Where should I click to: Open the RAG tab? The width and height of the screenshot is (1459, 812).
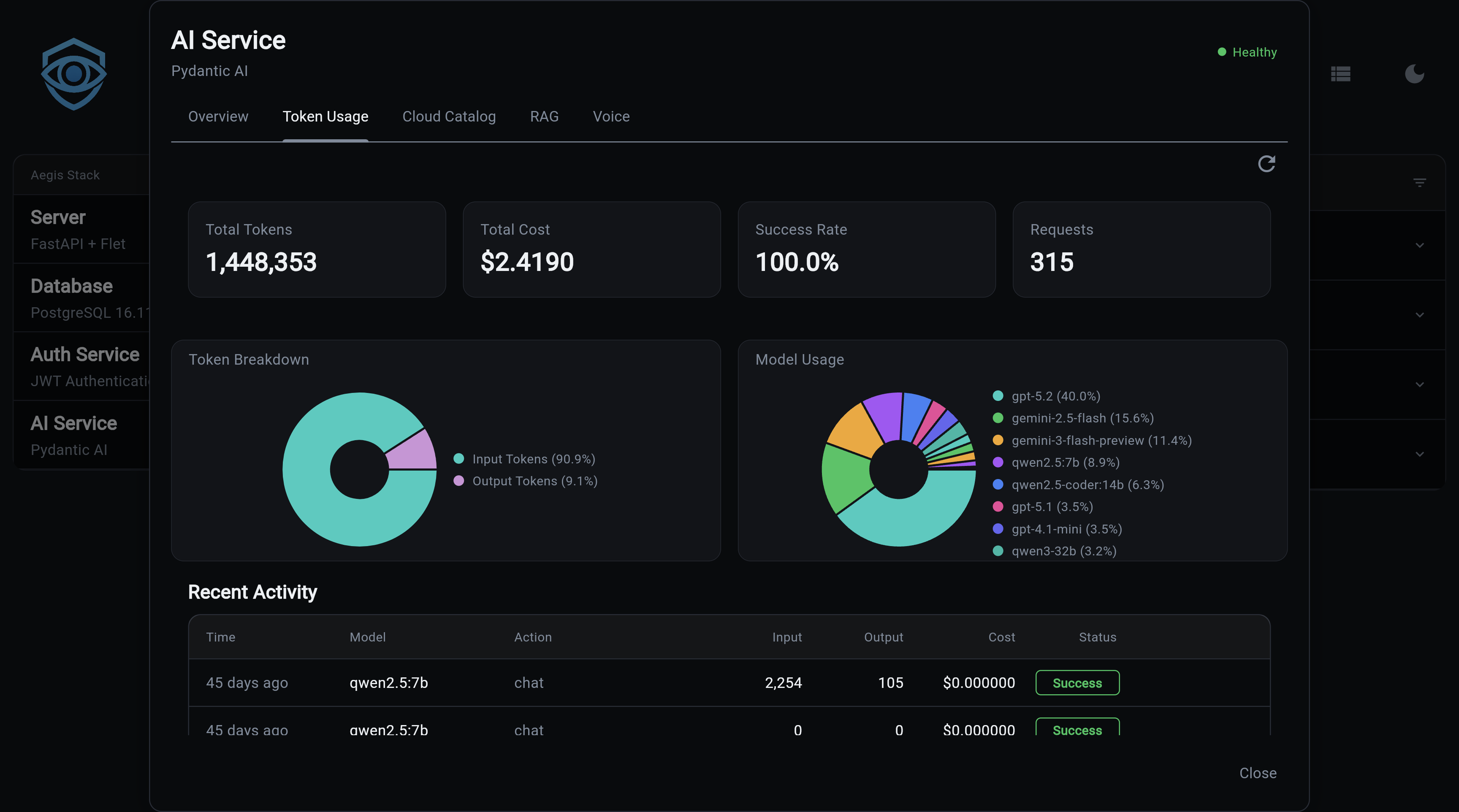544,116
